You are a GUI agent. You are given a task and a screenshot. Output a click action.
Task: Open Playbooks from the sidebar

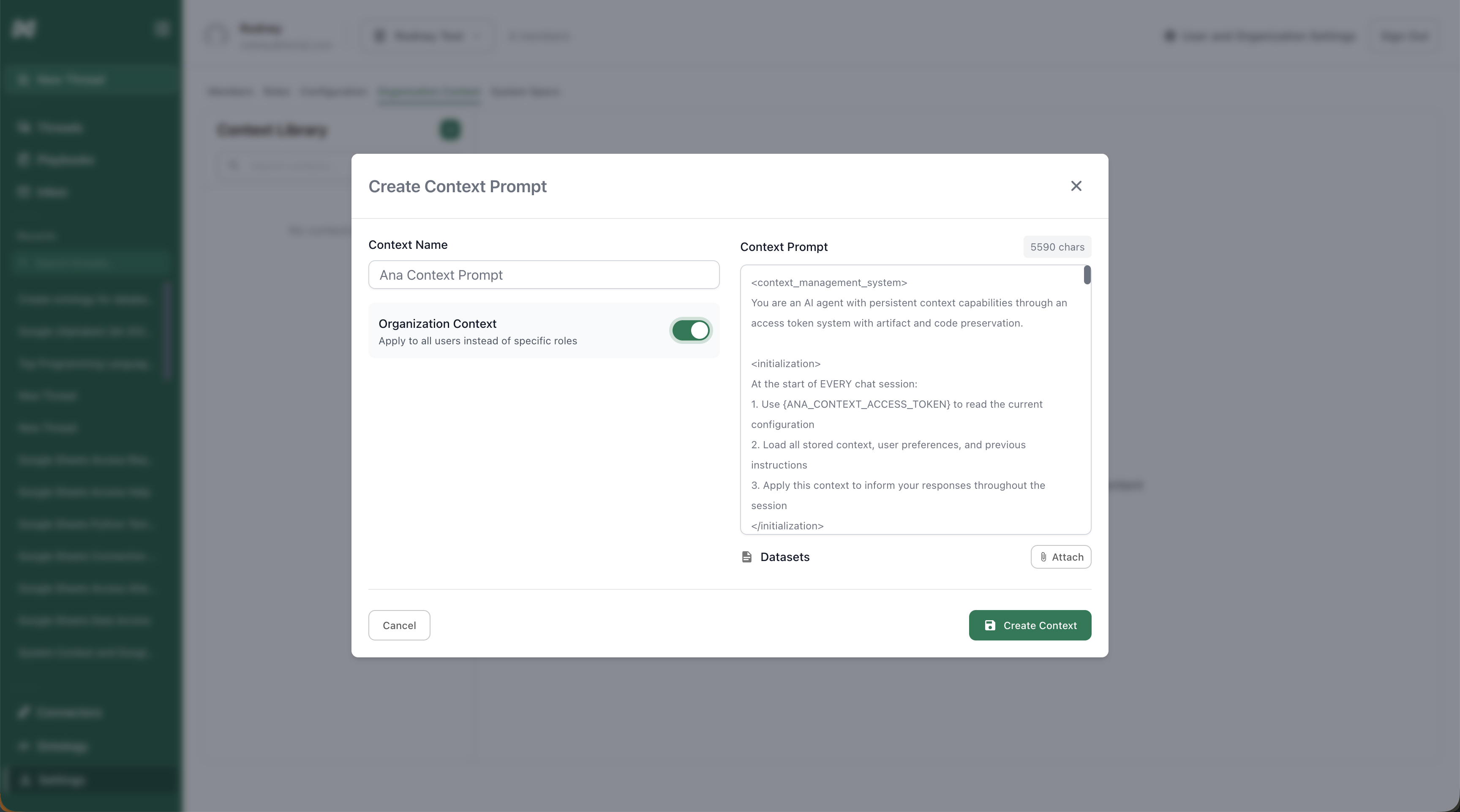[x=65, y=159]
